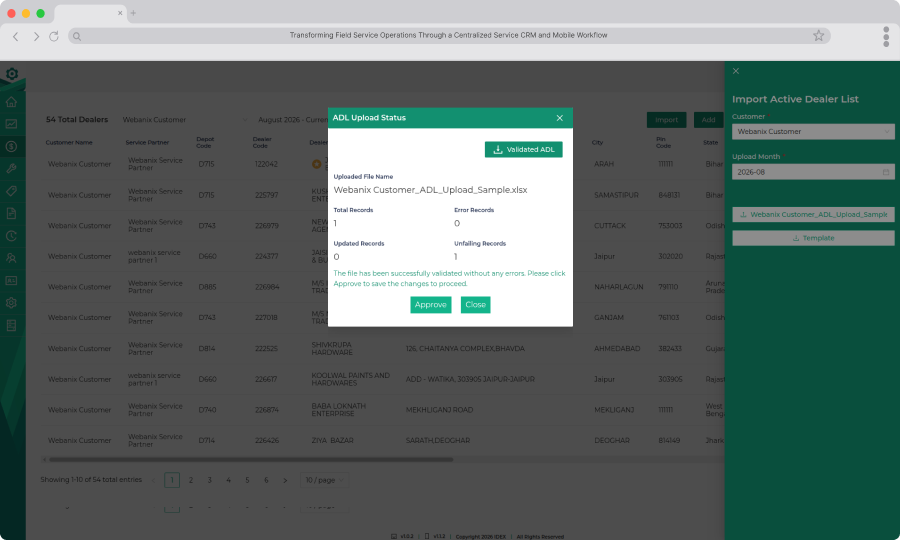Click the Template download button
900x540 pixels.
[813, 238]
